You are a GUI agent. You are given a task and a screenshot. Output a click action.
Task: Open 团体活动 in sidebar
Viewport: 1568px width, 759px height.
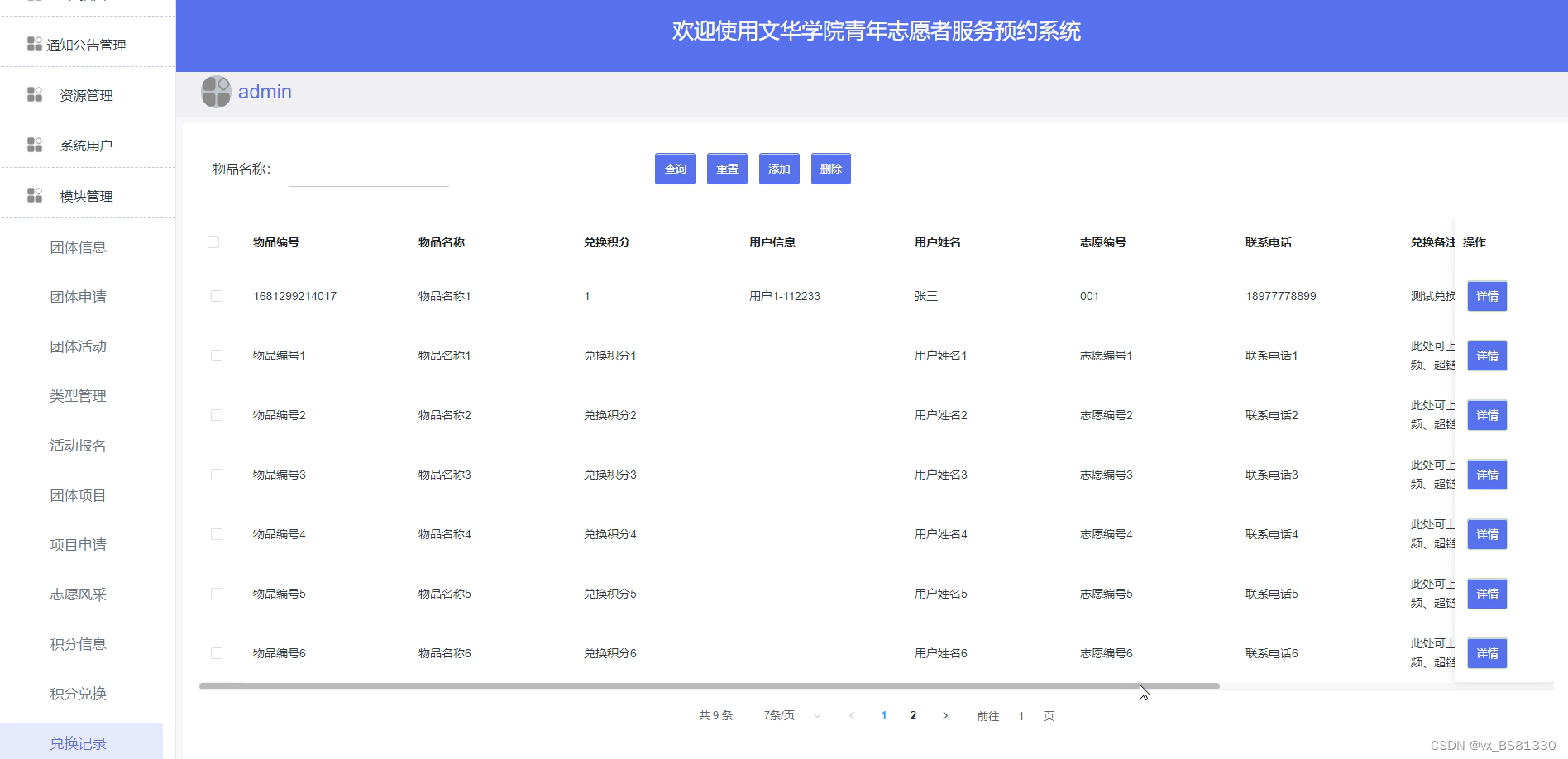click(78, 346)
